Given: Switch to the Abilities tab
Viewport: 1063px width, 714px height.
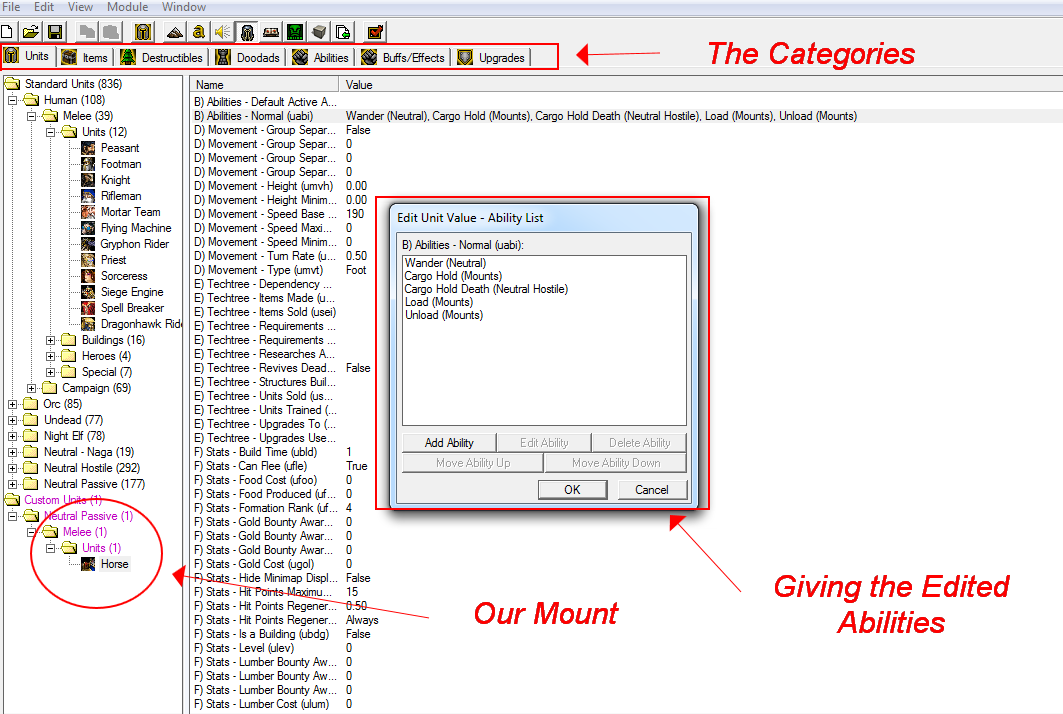Looking at the screenshot, I should [320, 58].
